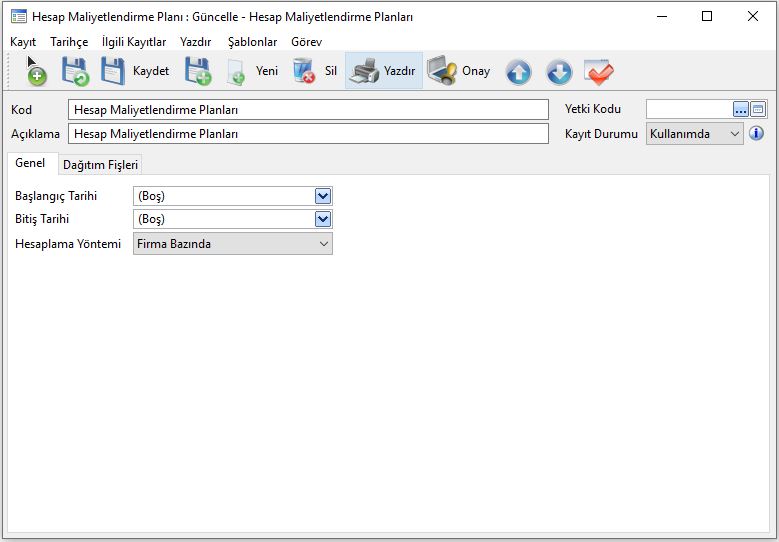This screenshot has height=542, width=779.
Task: Print using the Yazdır toolbar button
Action: point(384,72)
